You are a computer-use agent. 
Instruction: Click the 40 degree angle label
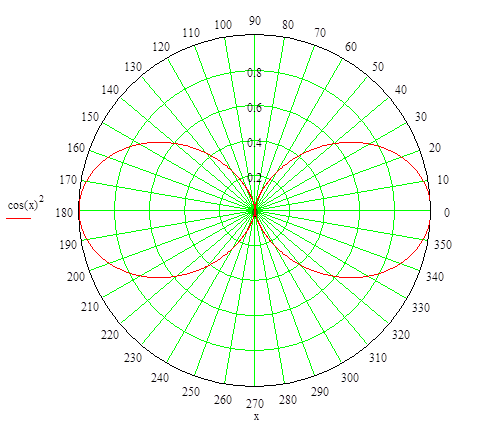[401, 90]
